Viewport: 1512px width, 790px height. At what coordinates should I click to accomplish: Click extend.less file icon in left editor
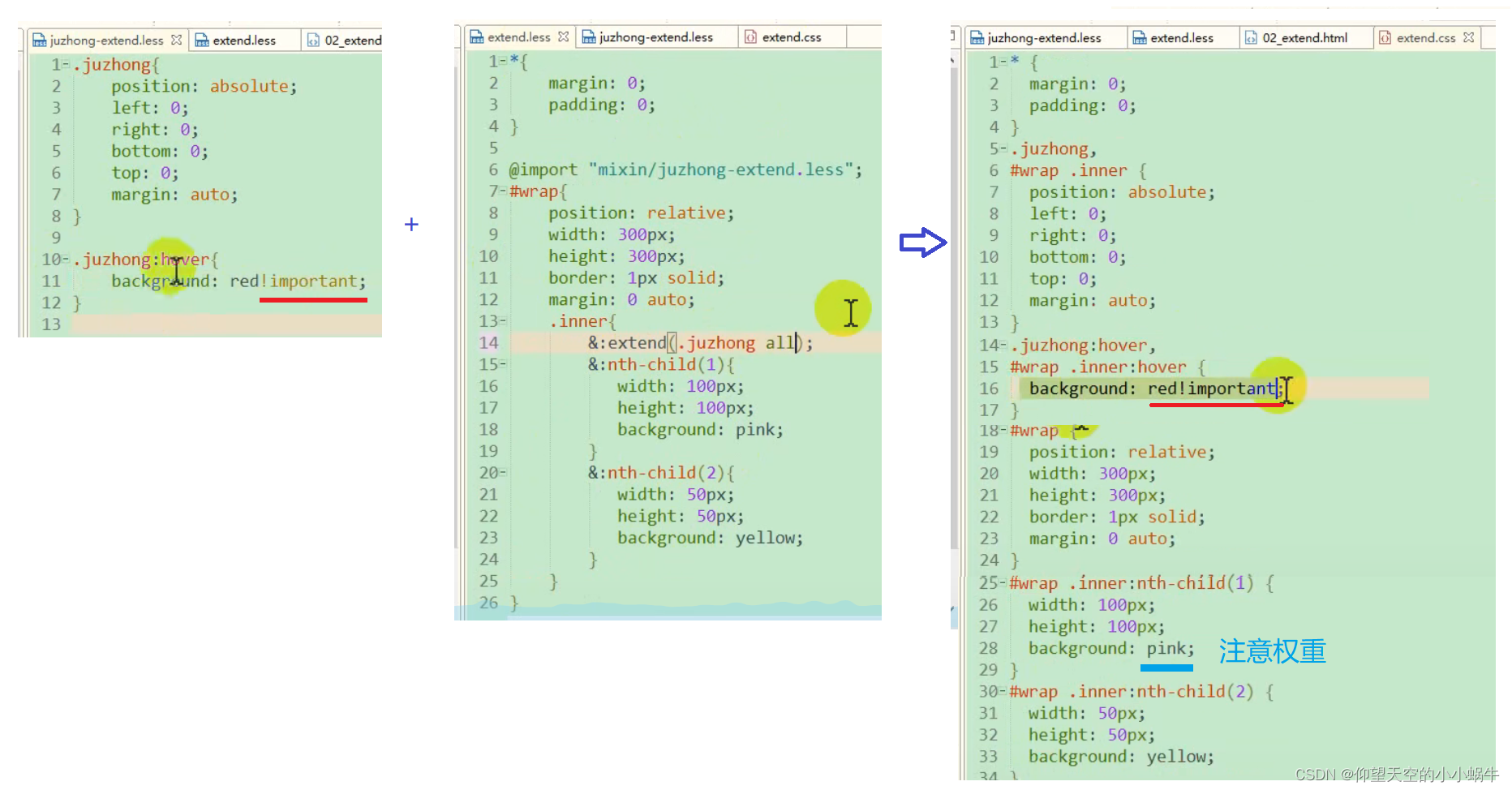[202, 40]
